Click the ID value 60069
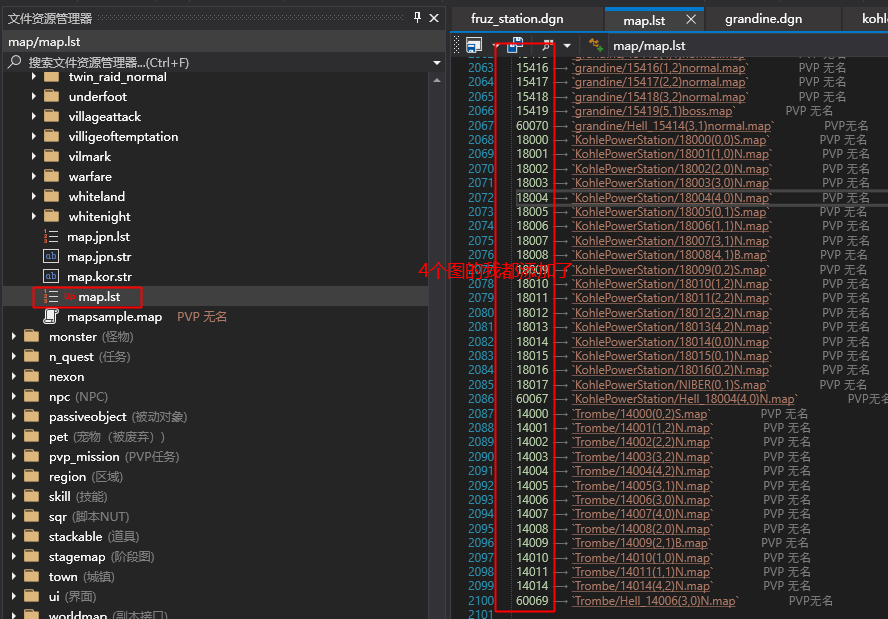The image size is (888, 619). point(532,600)
